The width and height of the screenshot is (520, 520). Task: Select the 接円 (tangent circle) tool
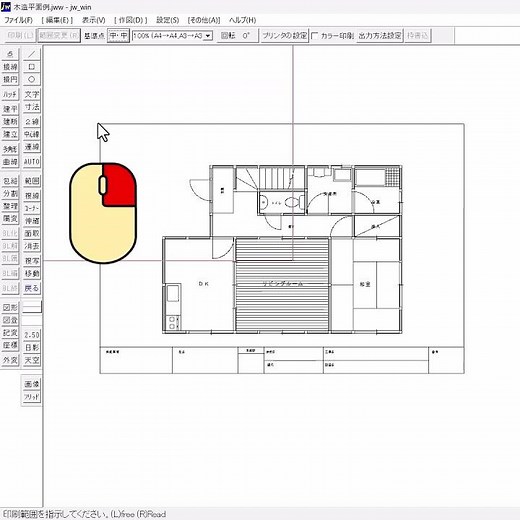coord(10,79)
